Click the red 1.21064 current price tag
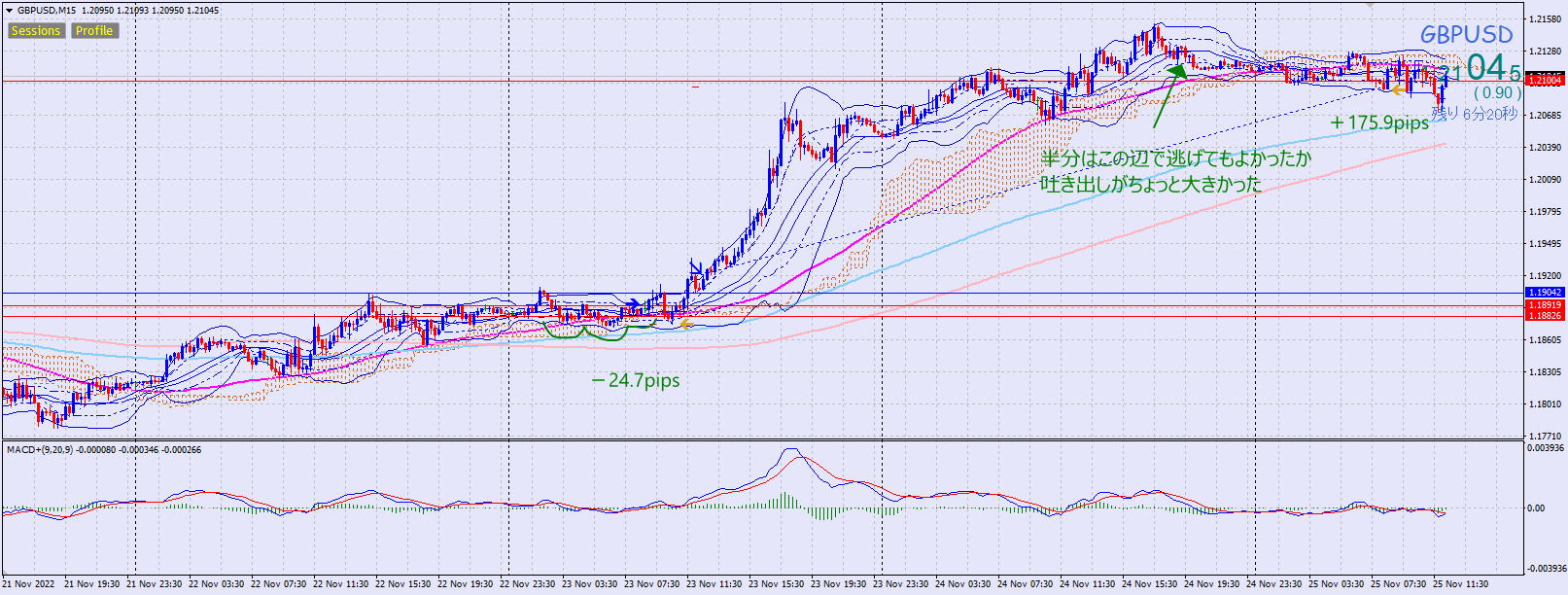This screenshot has height=595, width=1568. pos(1545,80)
